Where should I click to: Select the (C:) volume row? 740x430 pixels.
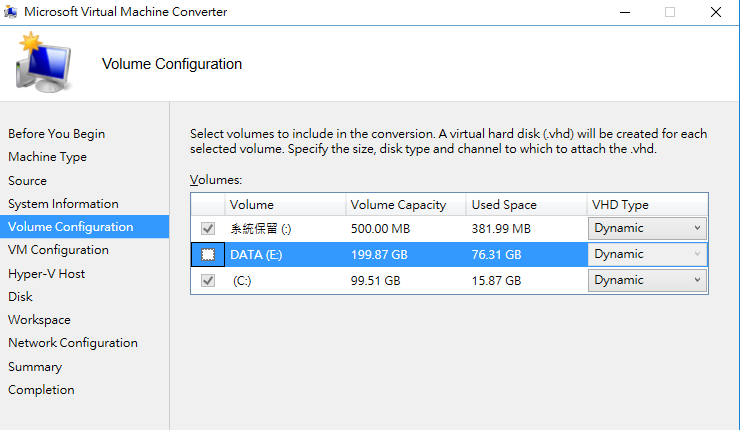tap(449, 280)
